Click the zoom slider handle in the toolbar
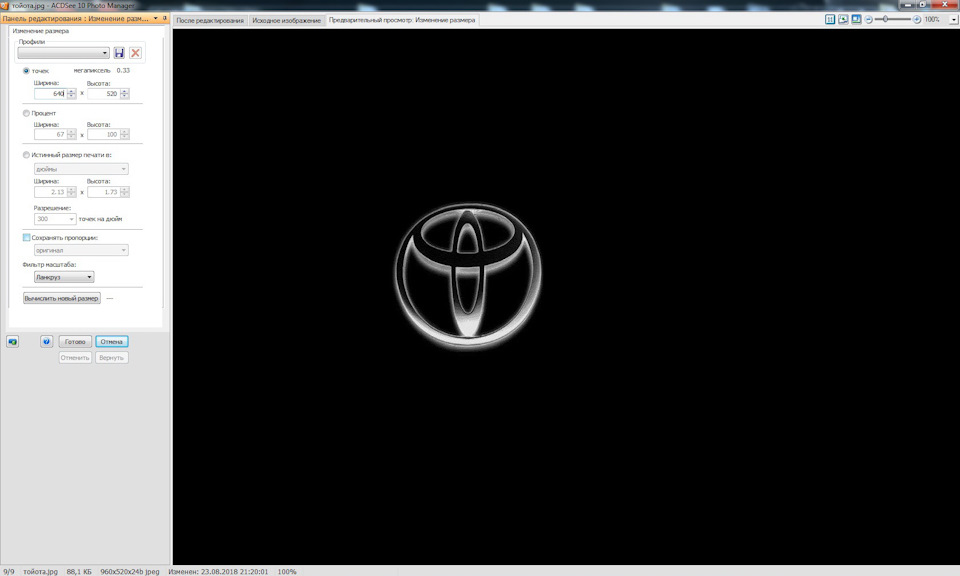 click(885, 20)
